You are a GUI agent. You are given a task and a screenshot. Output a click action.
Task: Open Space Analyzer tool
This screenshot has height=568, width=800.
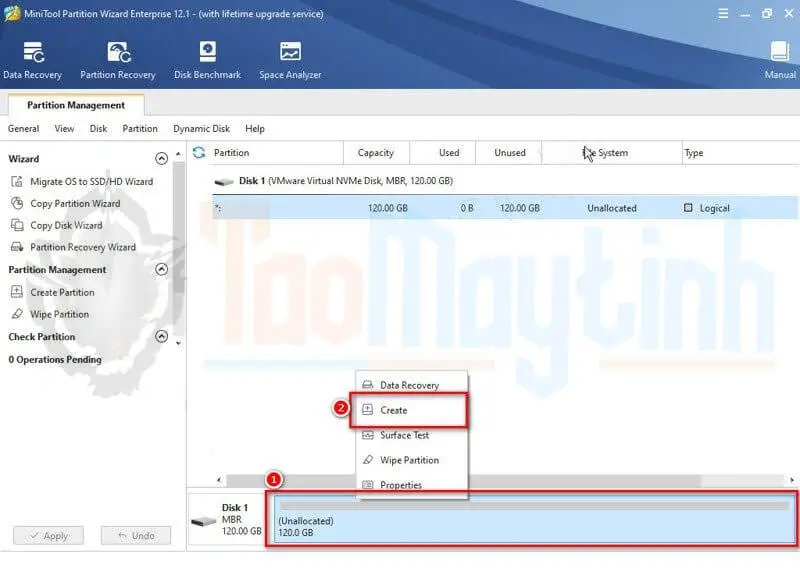pos(290,60)
